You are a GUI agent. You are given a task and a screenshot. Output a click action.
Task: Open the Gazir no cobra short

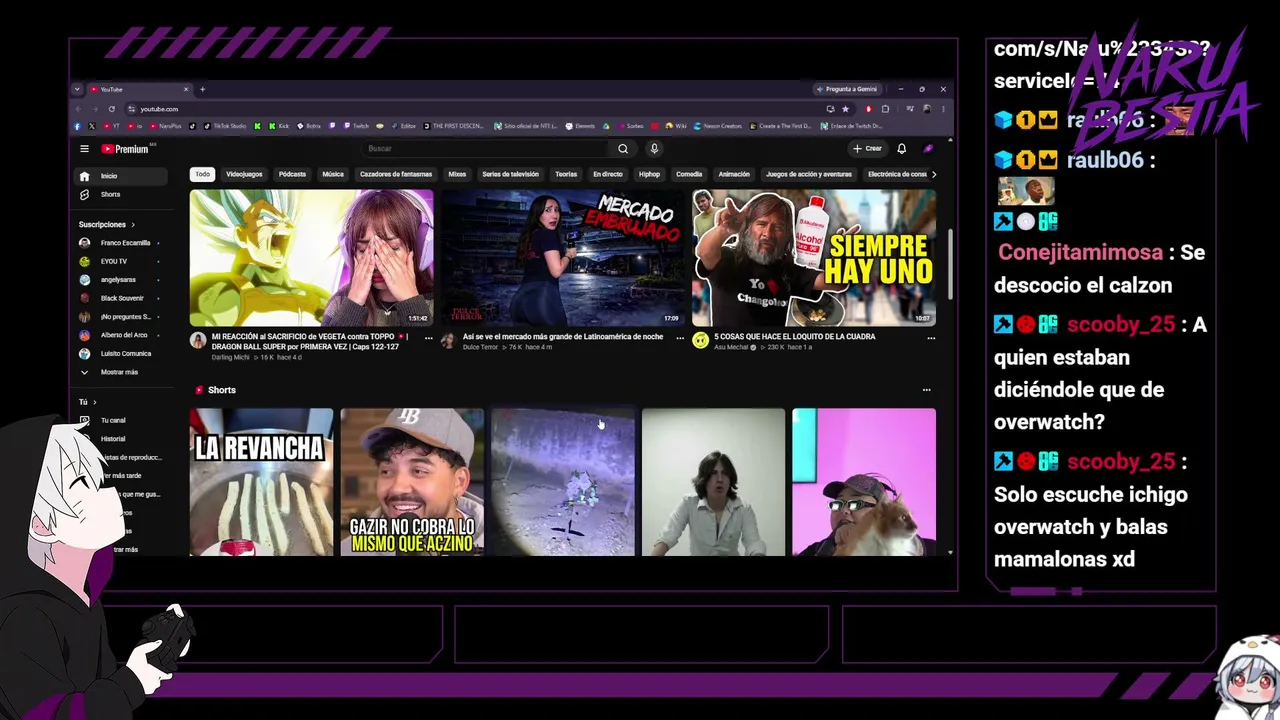pyautogui.click(x=412, y=481)
